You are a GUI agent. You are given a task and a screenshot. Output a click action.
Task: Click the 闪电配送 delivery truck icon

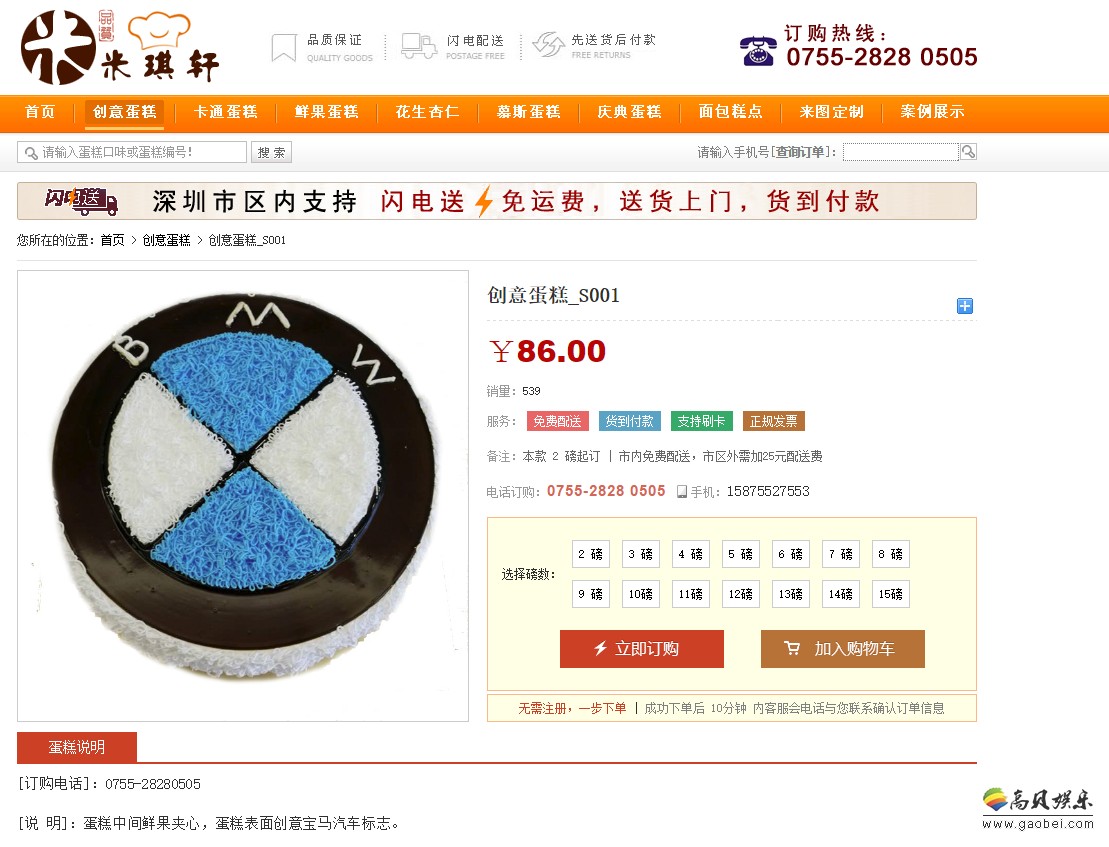(419, 47)
